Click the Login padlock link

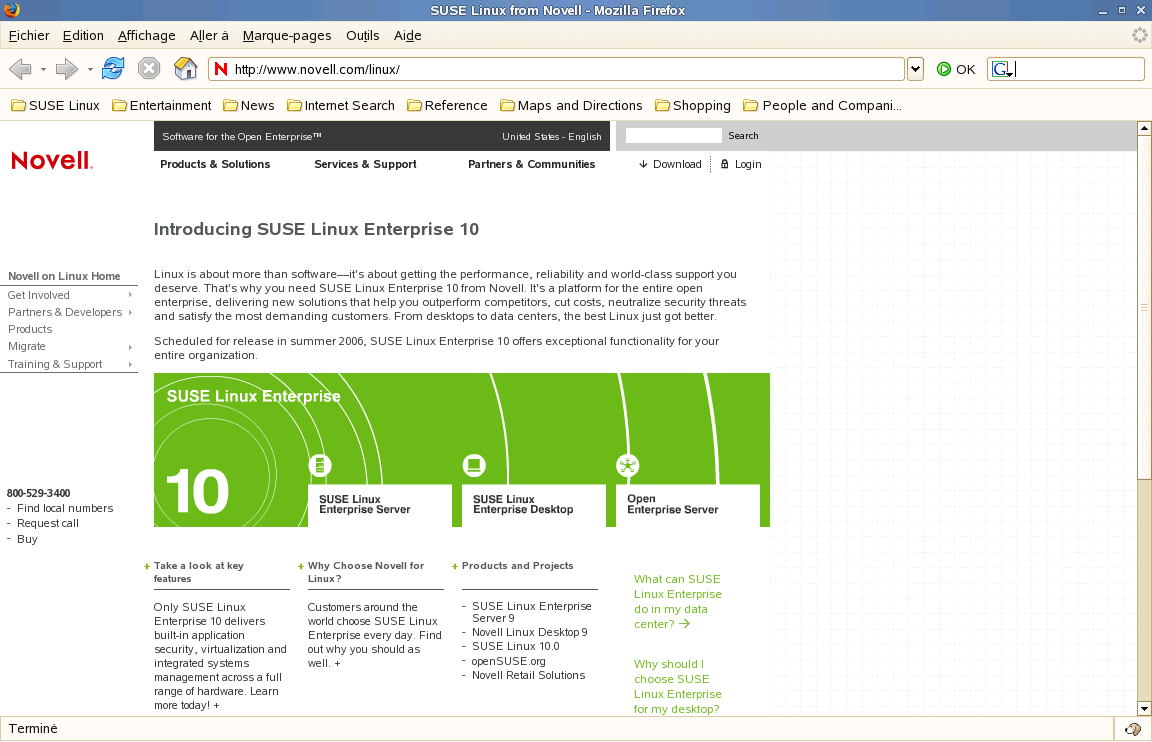click(x=741, y=164)
